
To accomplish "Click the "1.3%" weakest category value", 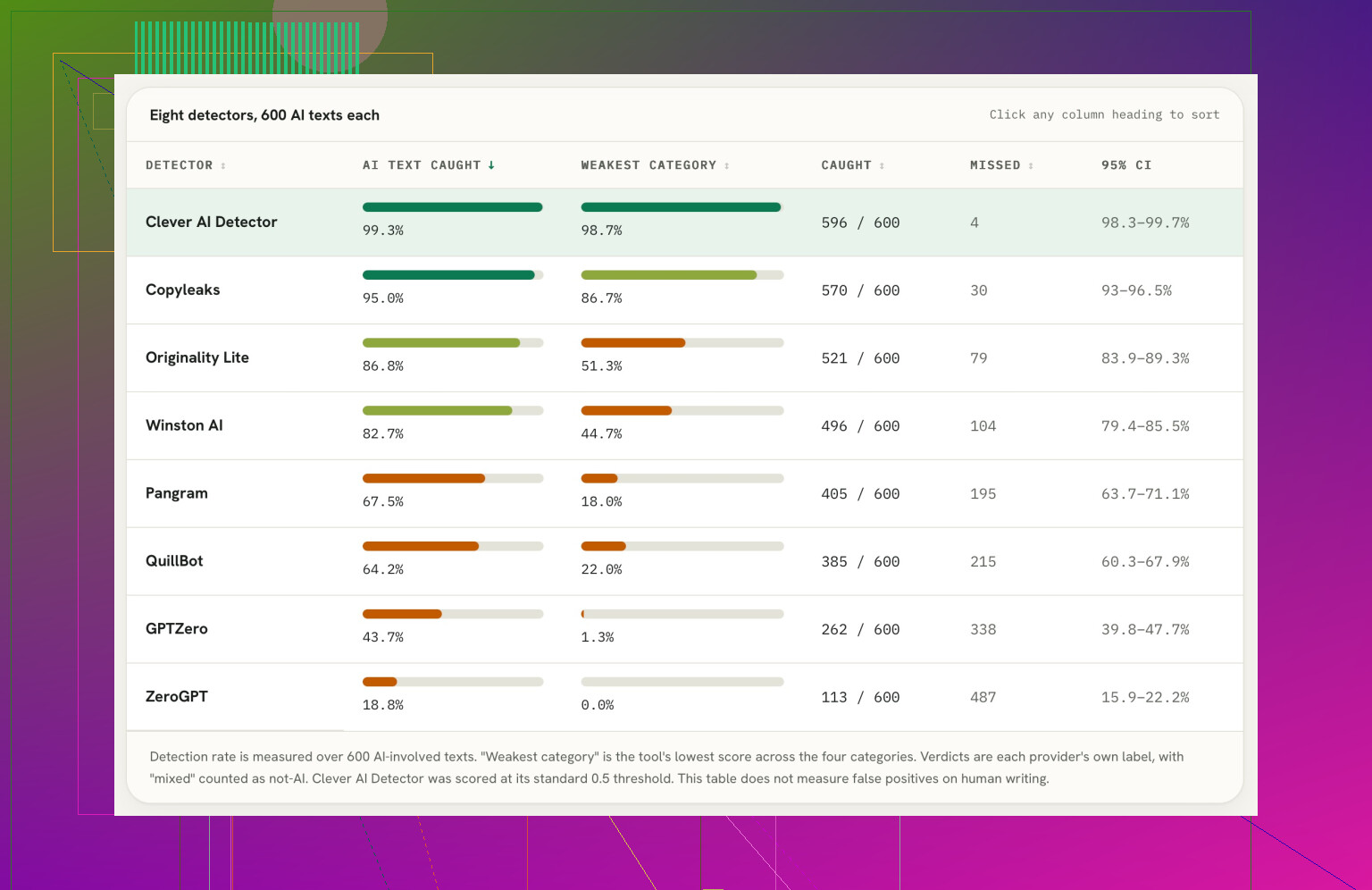I will coord(598,638).
